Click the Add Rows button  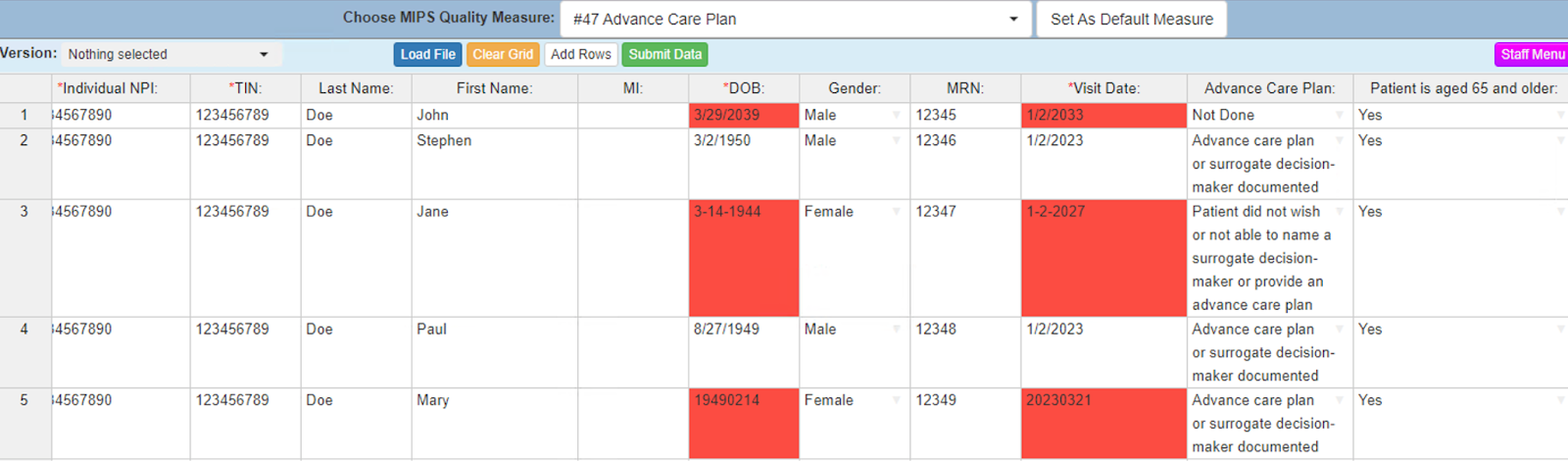(580, 54)
